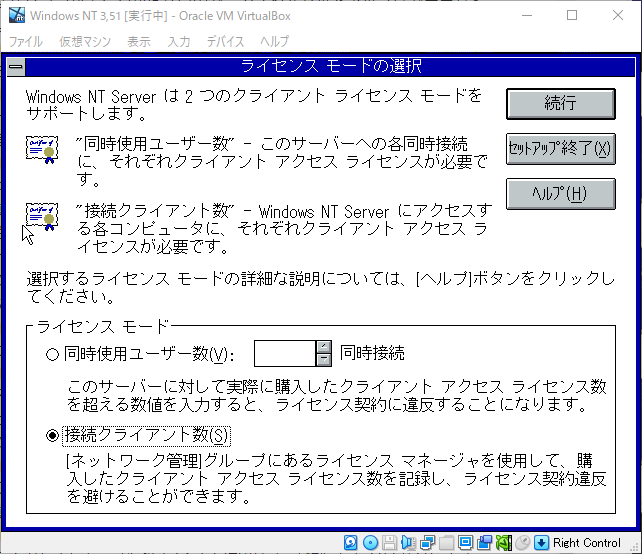642x554 pixels.
Task: Open the ヘルプ menu in VirtualBox menu bar
Action: click(275, 41)
